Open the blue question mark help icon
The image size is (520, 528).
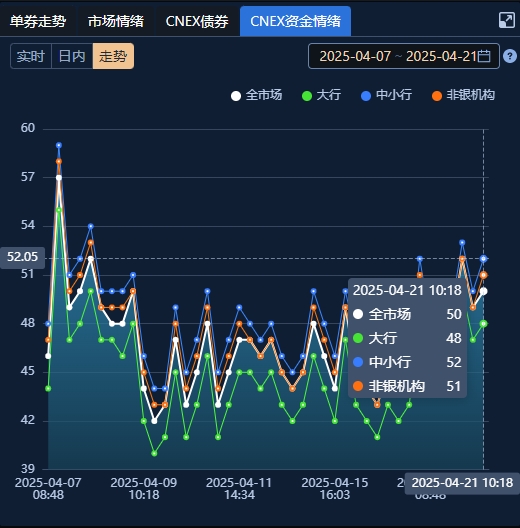pyautogui.click(x=510, y=56)
